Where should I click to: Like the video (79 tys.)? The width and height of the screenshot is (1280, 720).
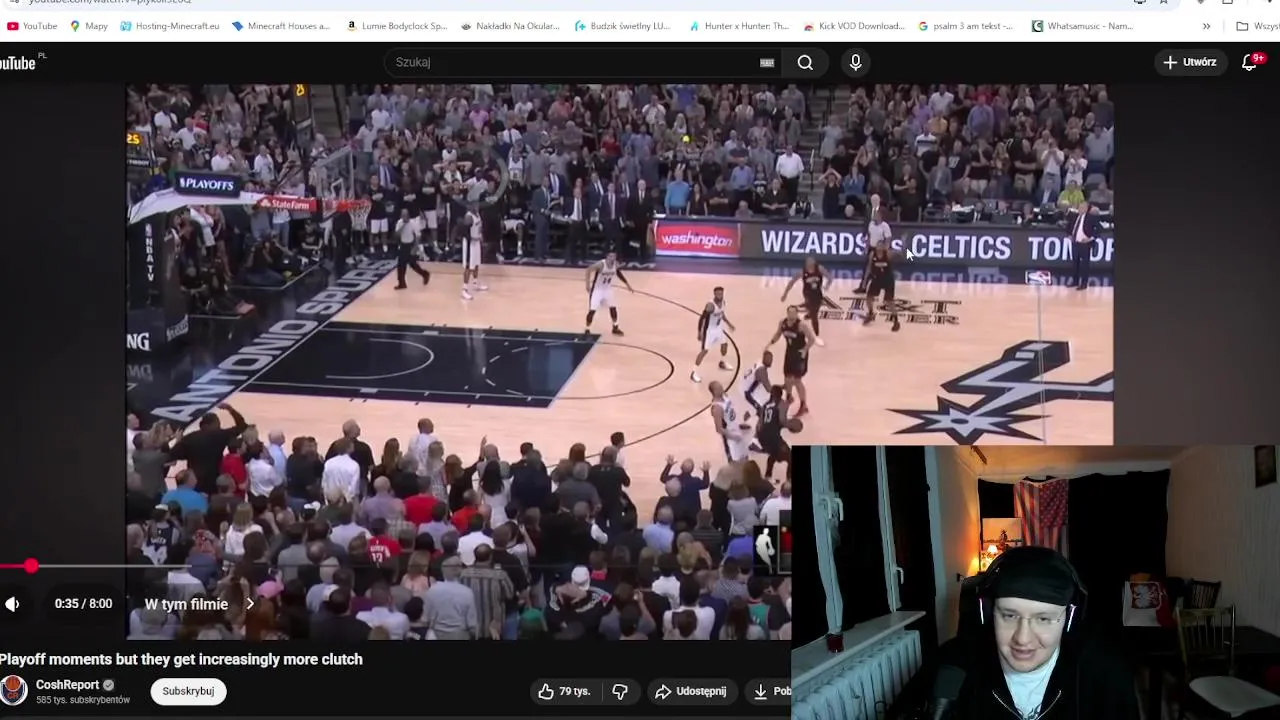pos(564,691)
